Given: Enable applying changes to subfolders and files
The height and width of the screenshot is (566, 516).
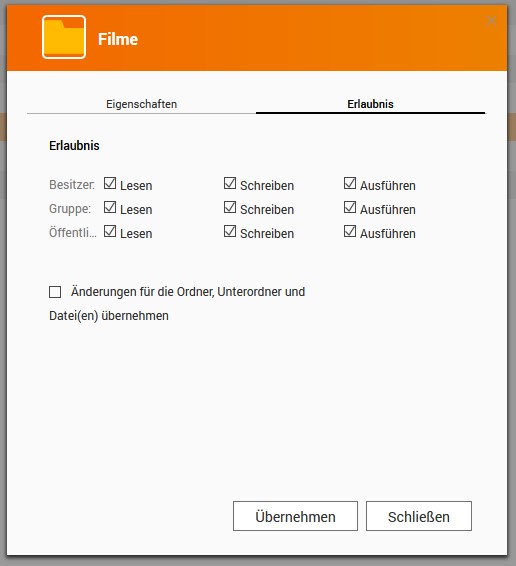Looking at the screenshot, I should click(55, 292).
